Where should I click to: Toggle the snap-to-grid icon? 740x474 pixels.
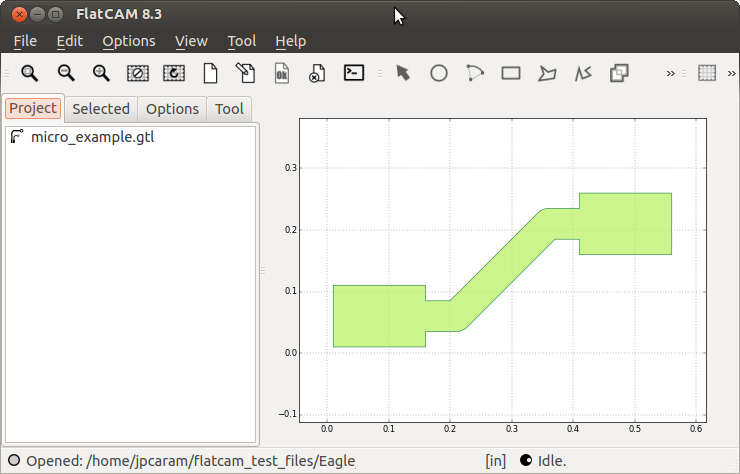(707, 73)
